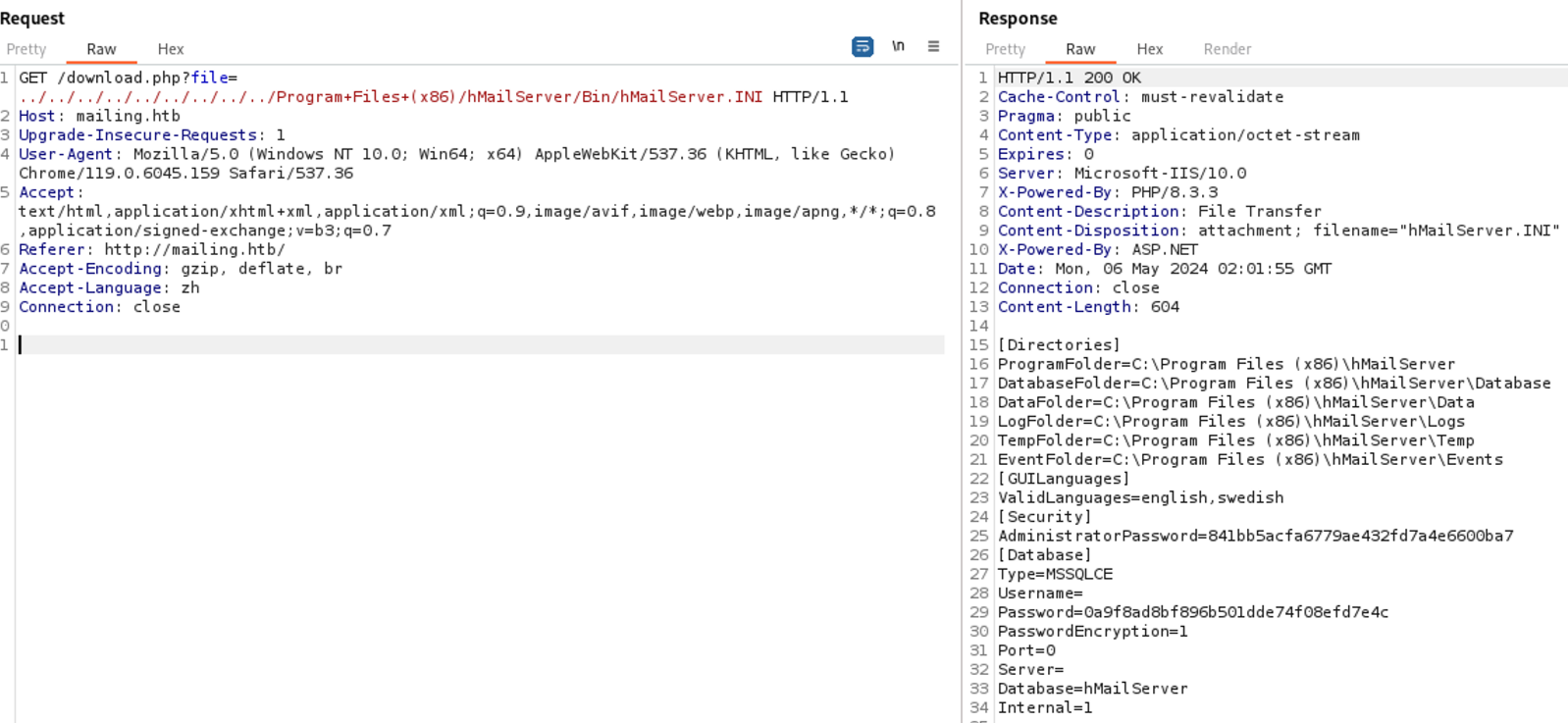Click the EventFolder path line
The width and height of the screenshot is (1568, 723).
point(1250,460)
